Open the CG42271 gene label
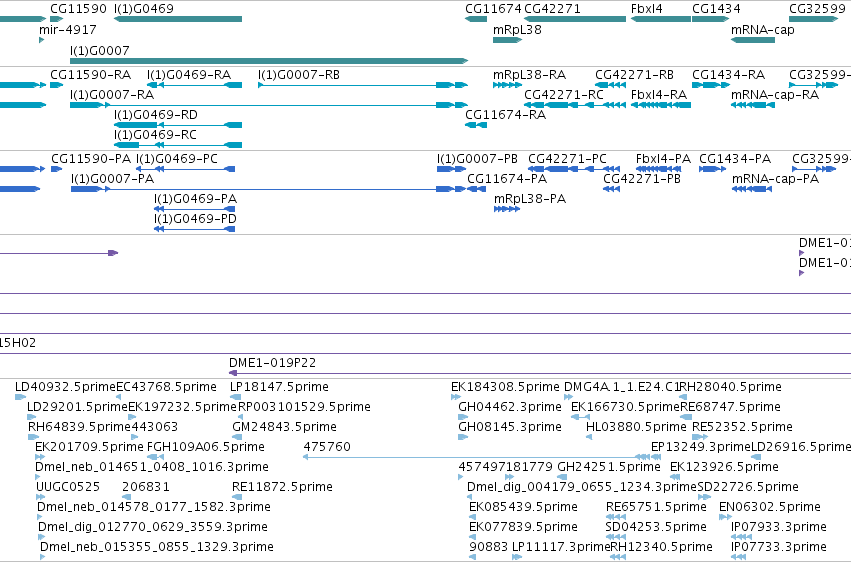Screen dimensions: 851x562 (552, 9)
